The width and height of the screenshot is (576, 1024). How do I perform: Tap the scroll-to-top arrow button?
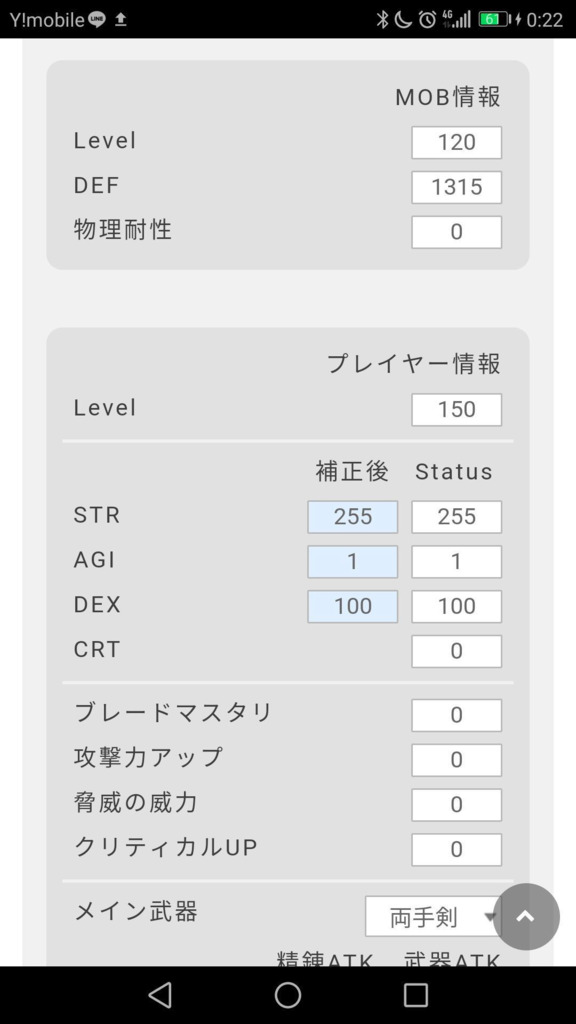[x=526, y=916]
